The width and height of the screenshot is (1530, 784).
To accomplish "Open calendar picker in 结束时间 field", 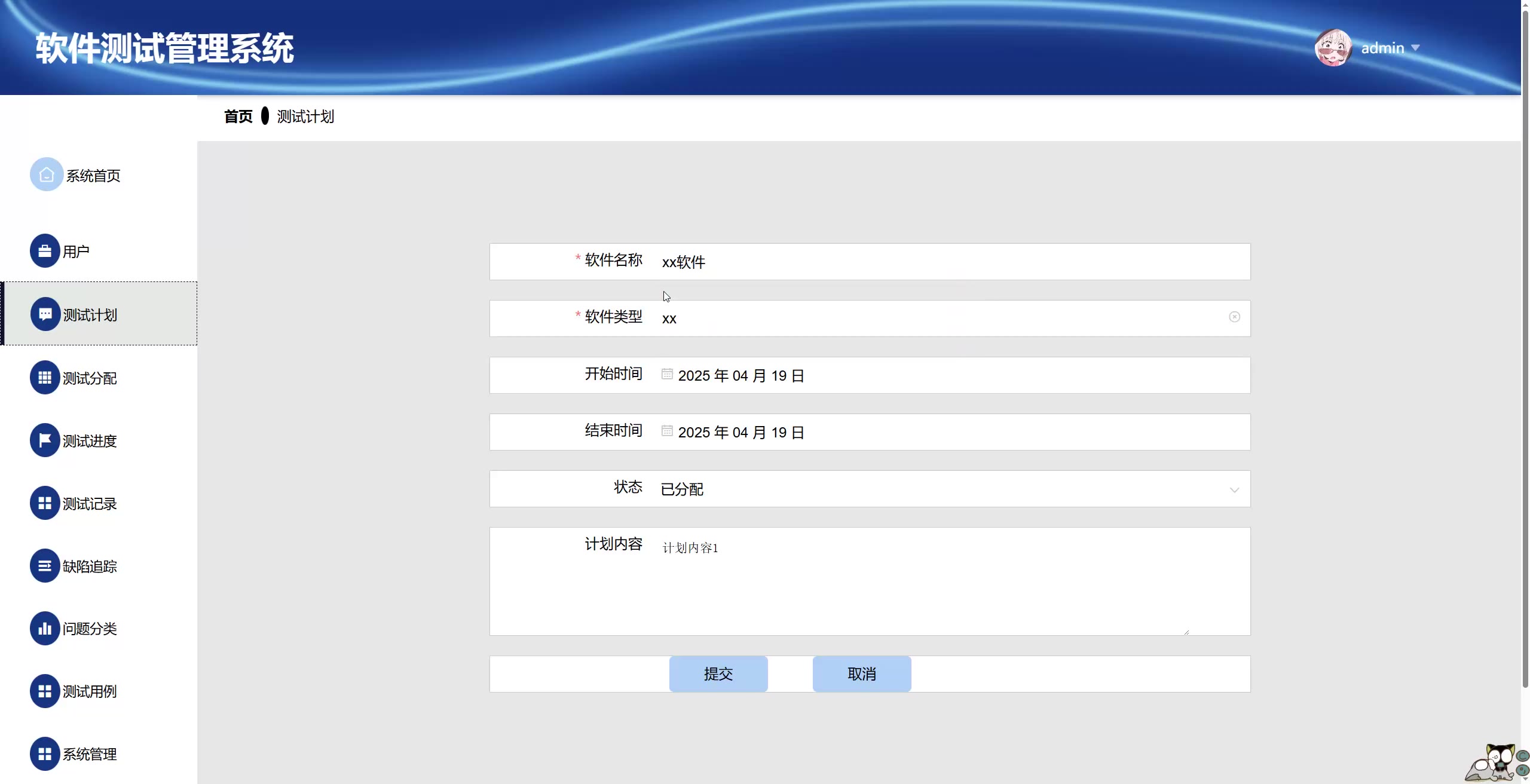I will [x=667, y=431].
